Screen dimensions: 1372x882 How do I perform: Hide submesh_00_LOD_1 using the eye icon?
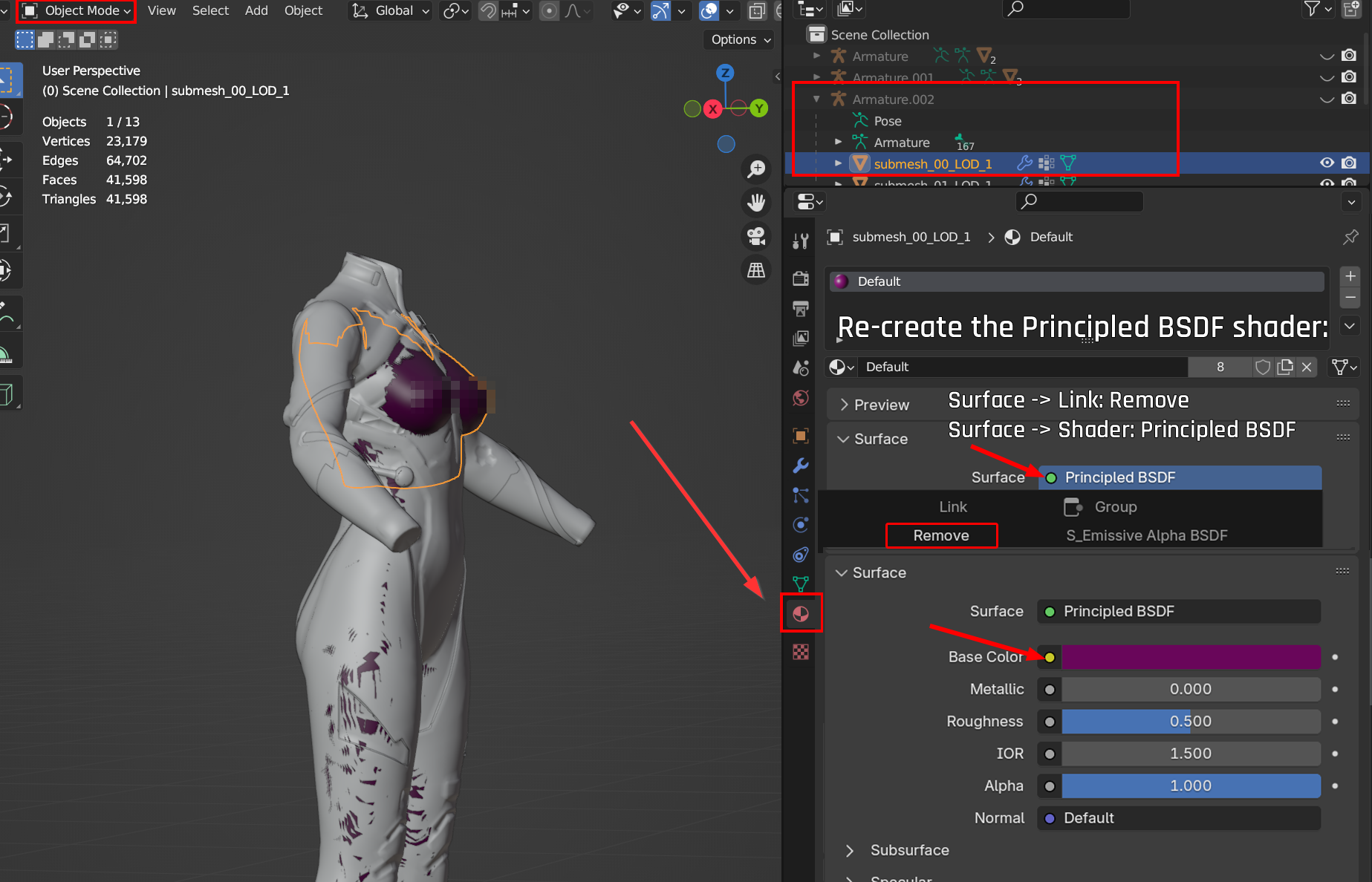(x=1327, y=163)
